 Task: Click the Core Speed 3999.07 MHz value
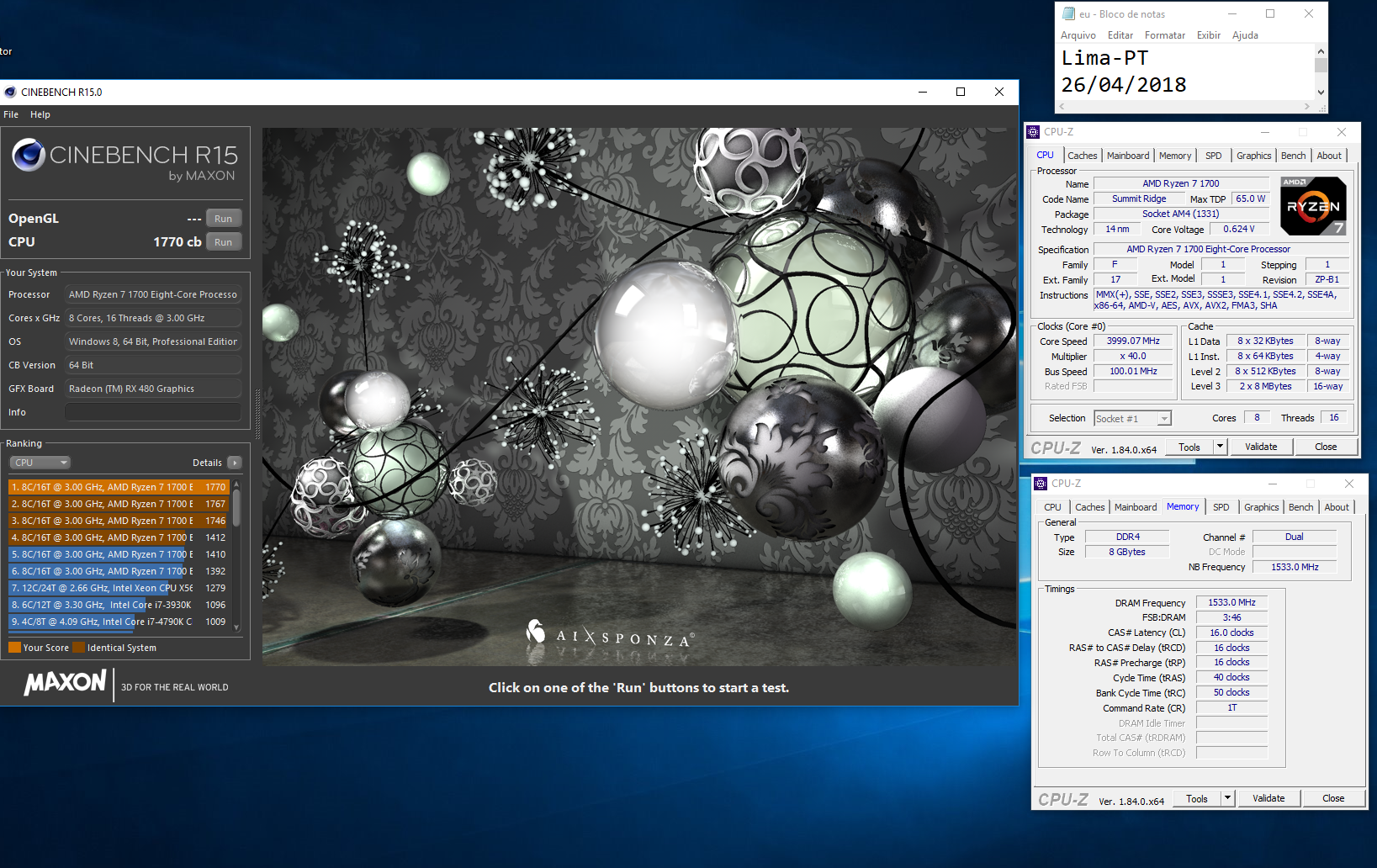(1133, 341)
